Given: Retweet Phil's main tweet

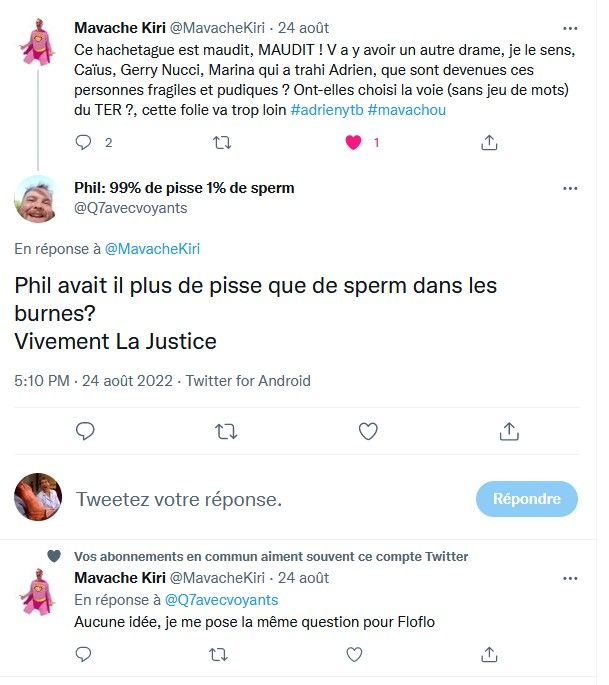Looking at the screenshot, I should pos(226,432).
